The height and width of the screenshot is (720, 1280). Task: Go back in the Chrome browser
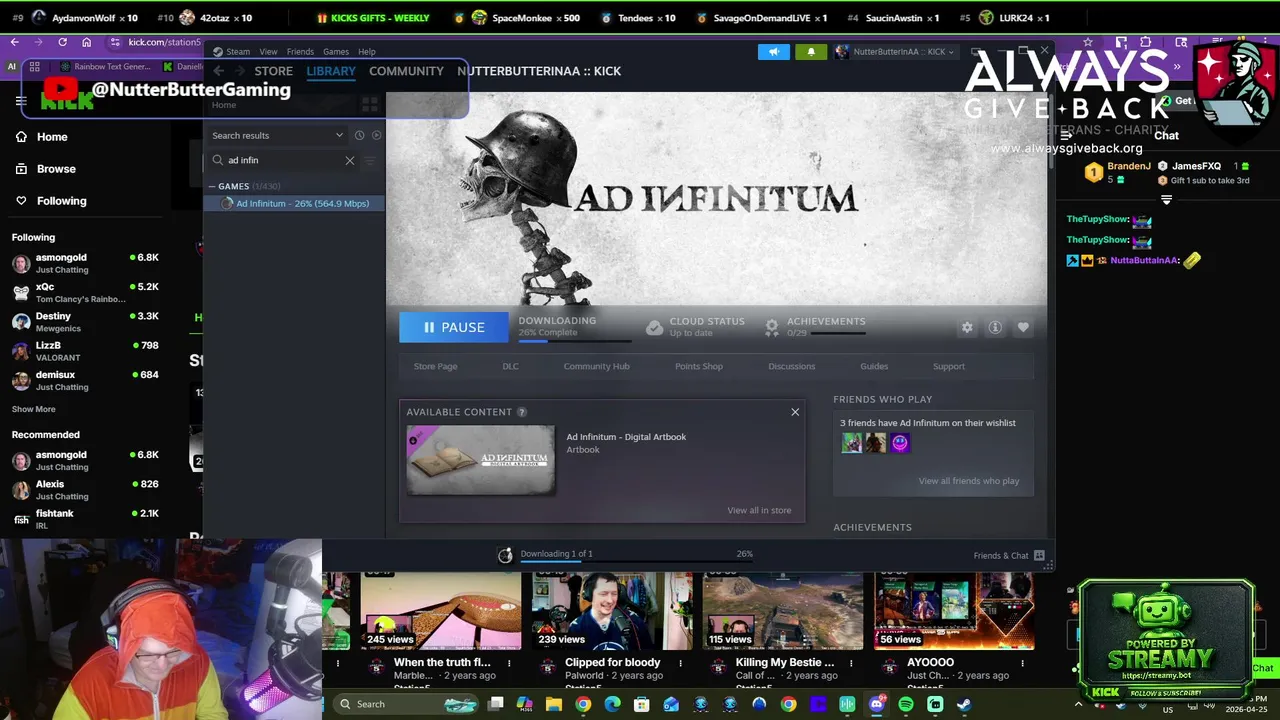click(15, 42)
